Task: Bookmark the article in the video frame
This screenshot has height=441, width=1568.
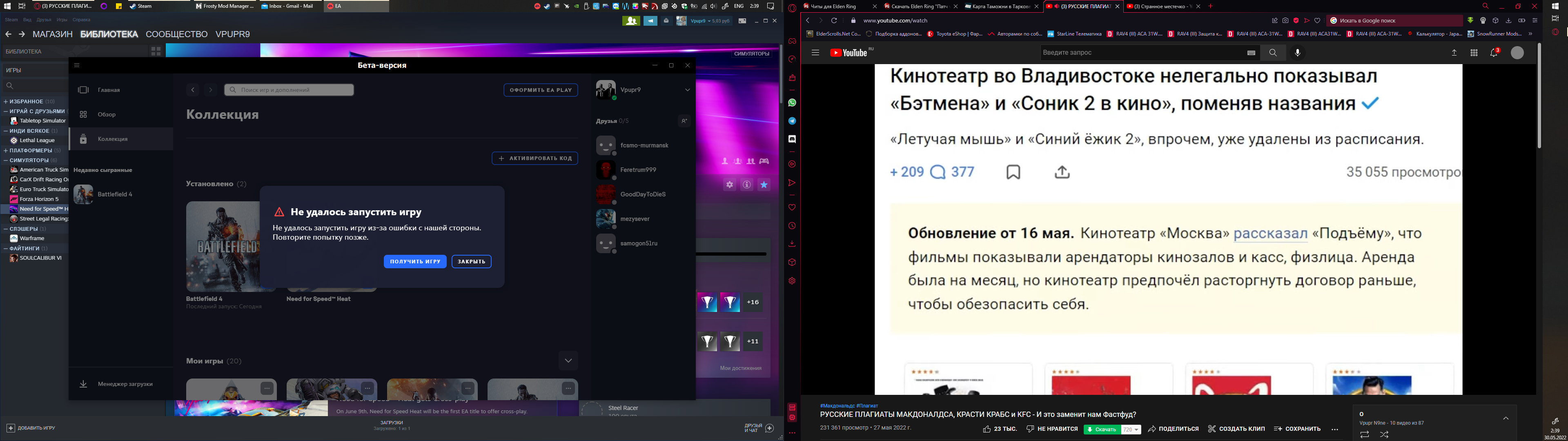Action: (1013, 172)
